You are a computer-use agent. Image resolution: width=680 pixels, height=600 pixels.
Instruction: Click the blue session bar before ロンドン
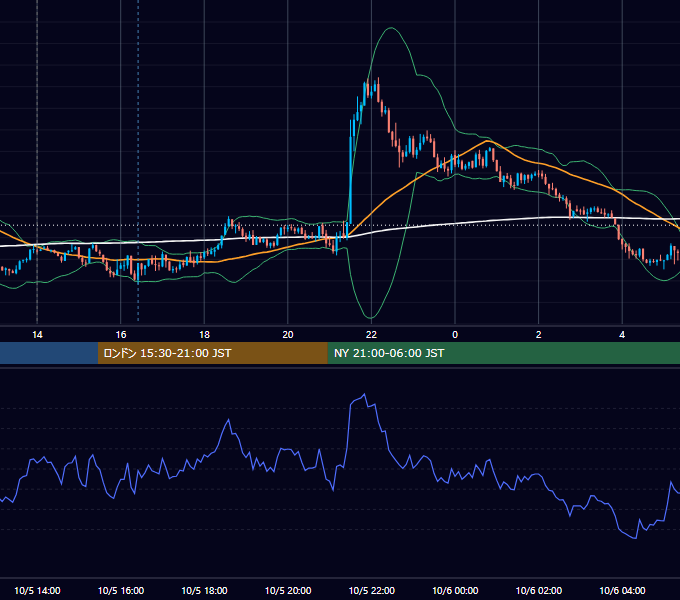pos(49,353)
